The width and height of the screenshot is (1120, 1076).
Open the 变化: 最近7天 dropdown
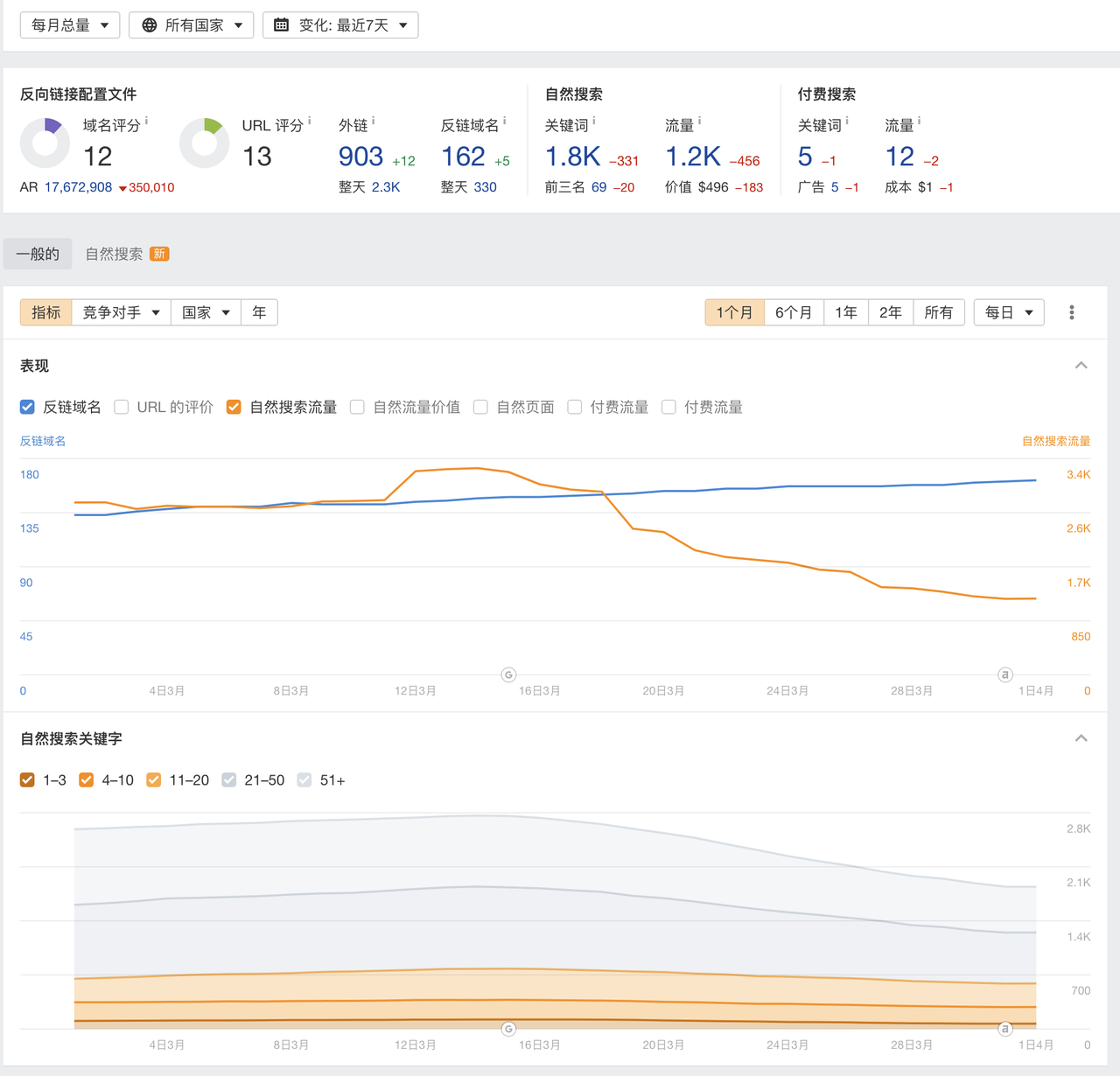340,25
